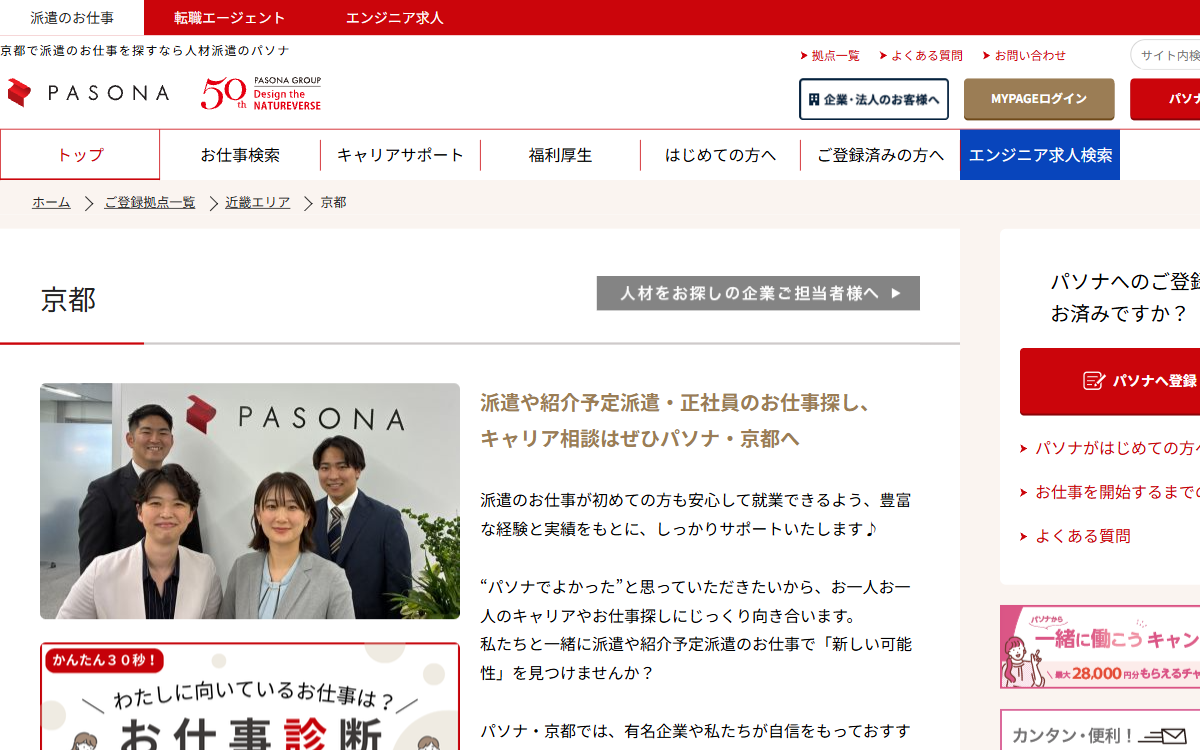Click the エンジニア求人検索 blue button
This screenshot has width=1200, height=750.
1040,155
